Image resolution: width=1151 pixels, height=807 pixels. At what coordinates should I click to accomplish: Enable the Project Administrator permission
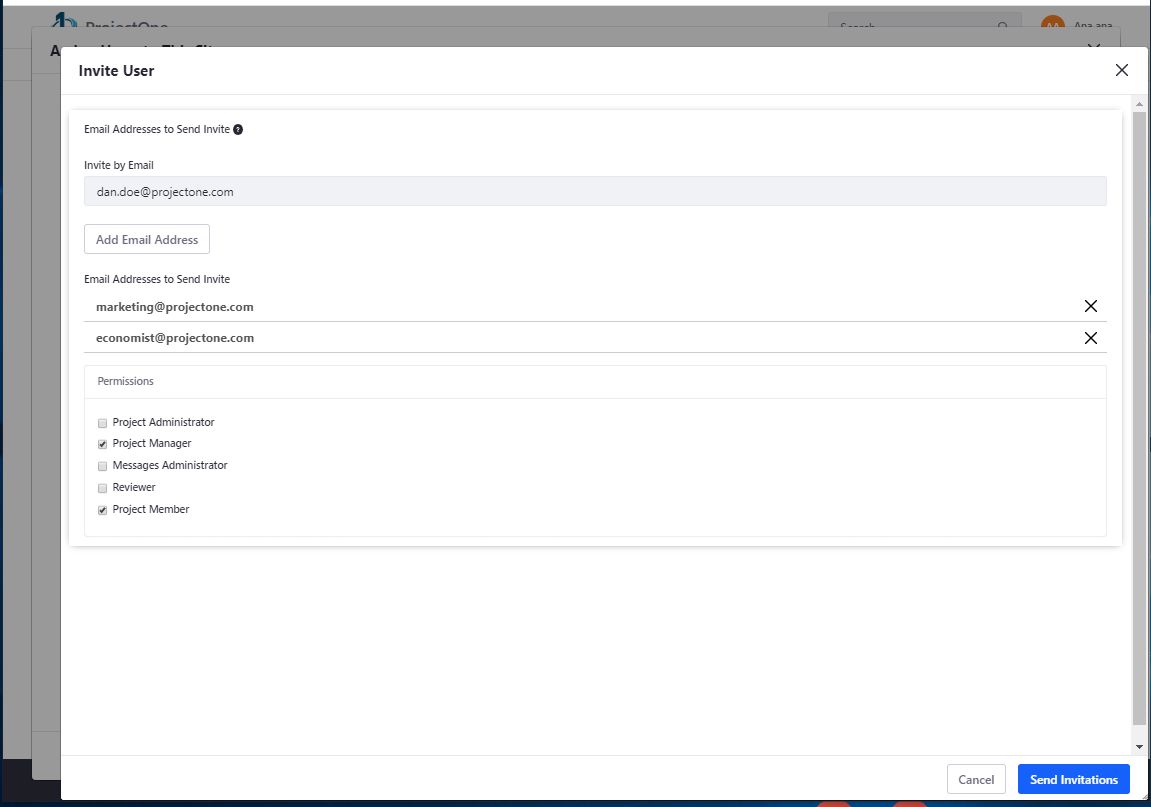pos(103,423)
